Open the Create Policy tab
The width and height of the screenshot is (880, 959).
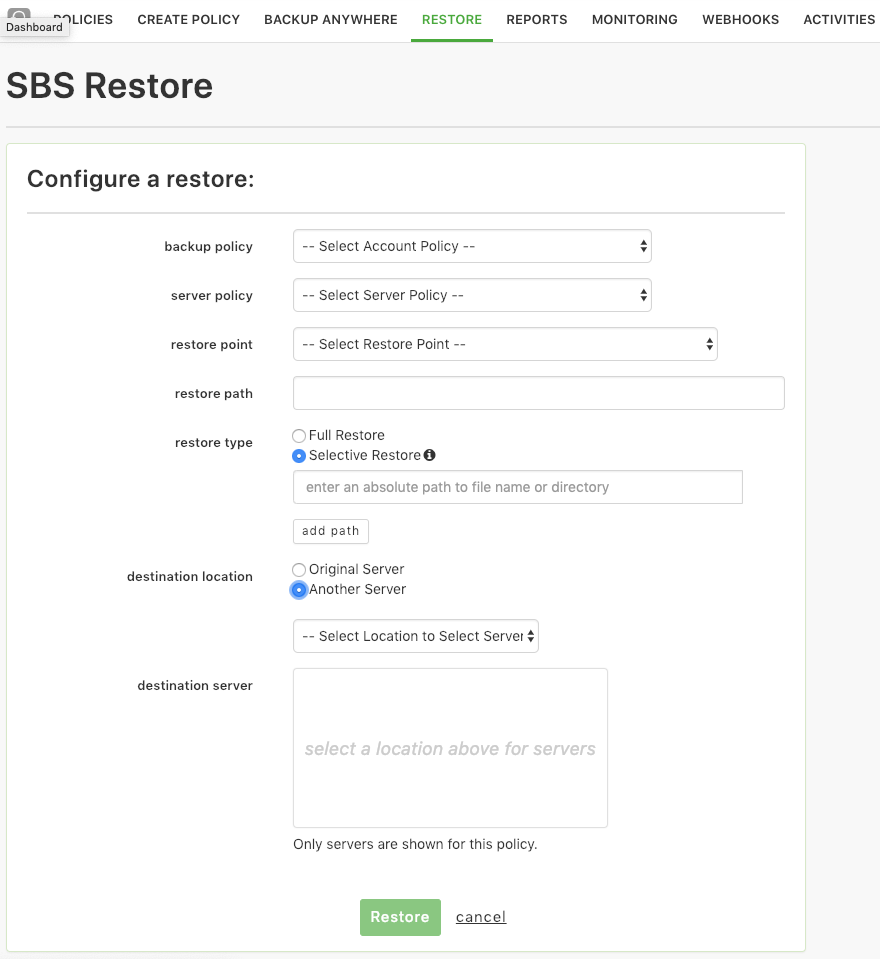(x=188, y=20)
